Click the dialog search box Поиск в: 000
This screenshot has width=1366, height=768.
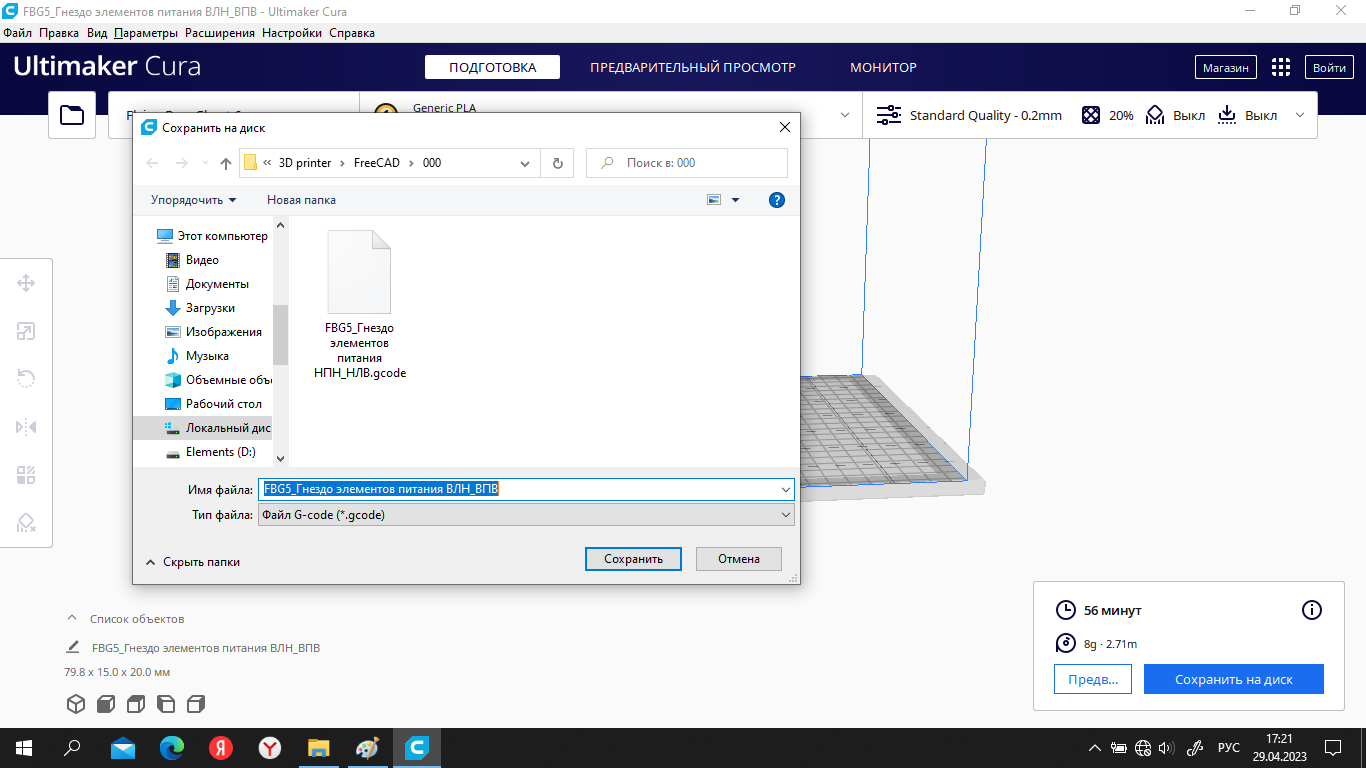pyautogui.click(x=687, y=163)
